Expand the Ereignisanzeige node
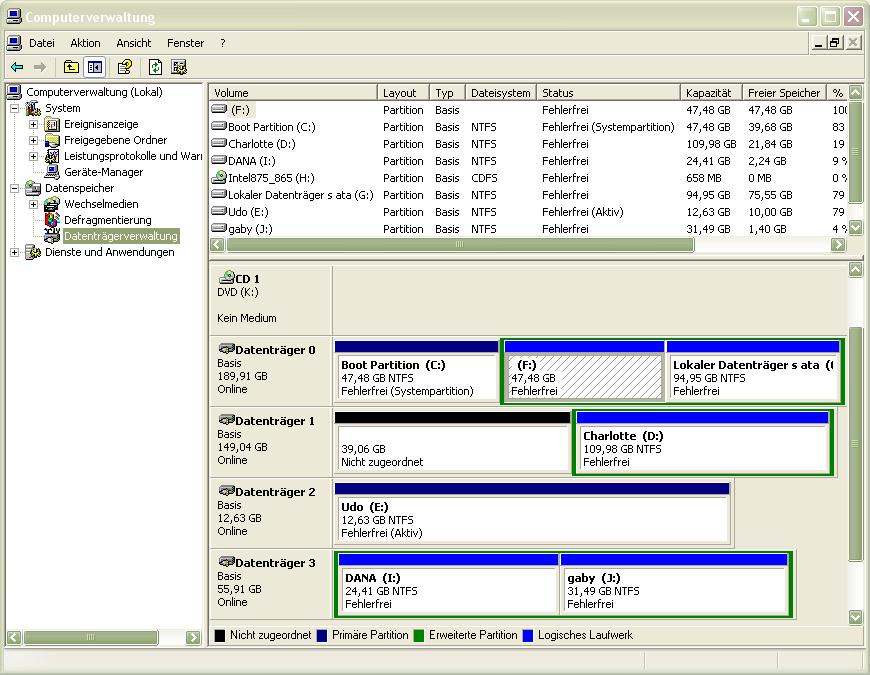The height and width of the screenshot is (675, 870). tap(33, 124)
